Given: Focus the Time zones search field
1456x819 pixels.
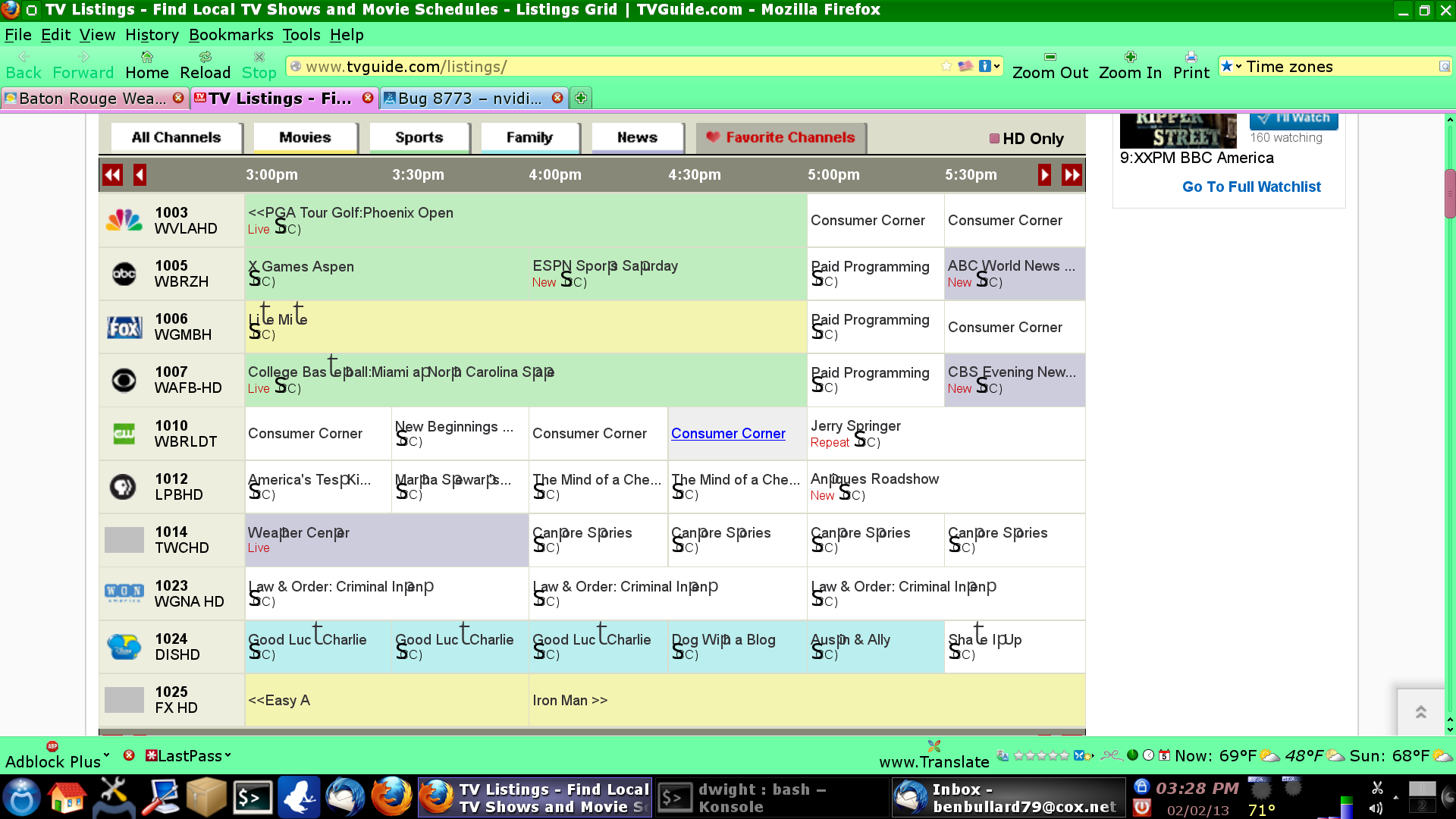Looking at the screenshot, I should [x=1341, y=66].
